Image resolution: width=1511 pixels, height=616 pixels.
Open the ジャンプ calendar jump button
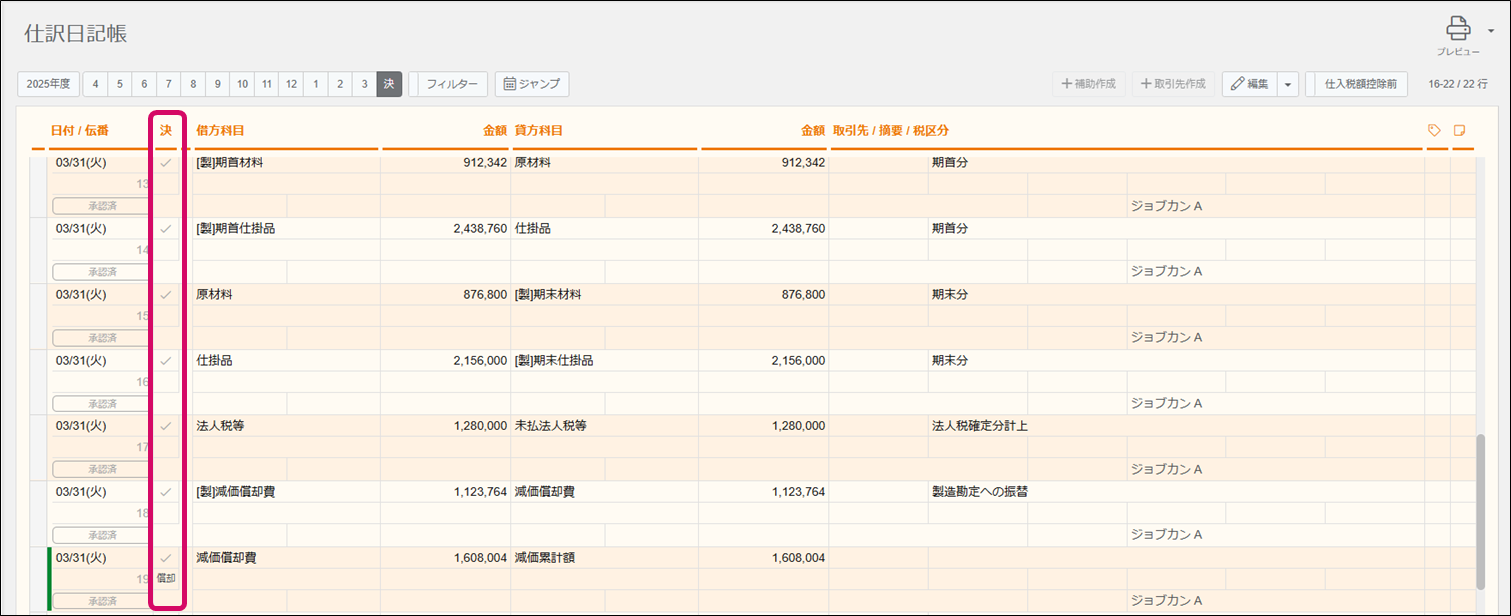click(x=532, y=85)
